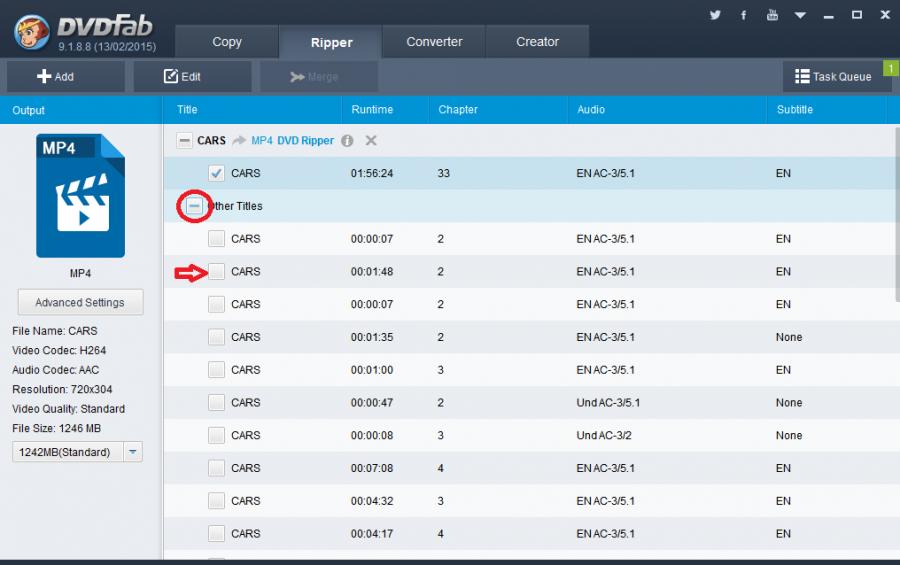Viewport: 900px width, 565px height.
Task: Switch to the Ripper tab
Action: [x=331, y=42]
